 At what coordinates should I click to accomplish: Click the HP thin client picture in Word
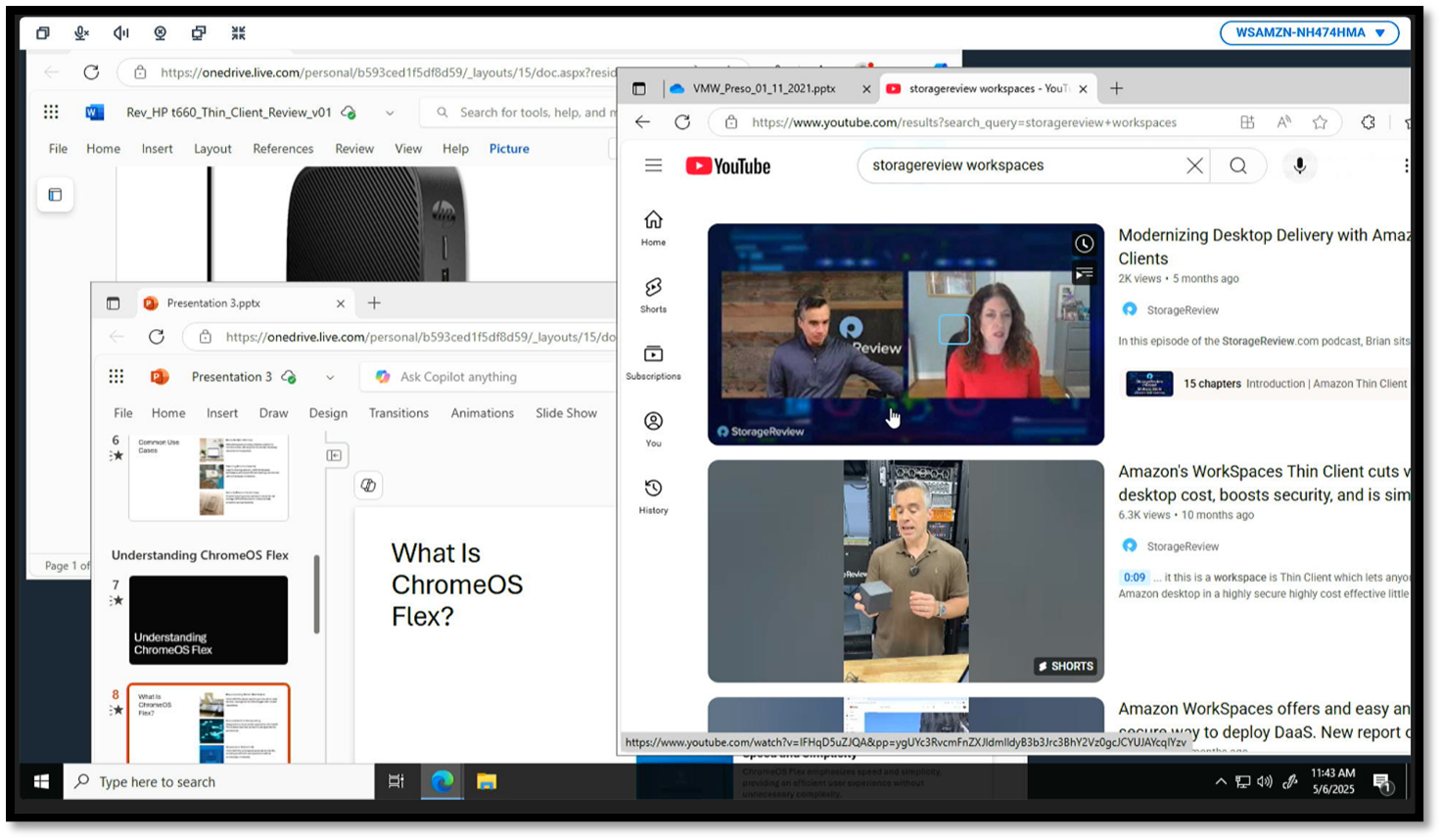(x=377, y=224)
